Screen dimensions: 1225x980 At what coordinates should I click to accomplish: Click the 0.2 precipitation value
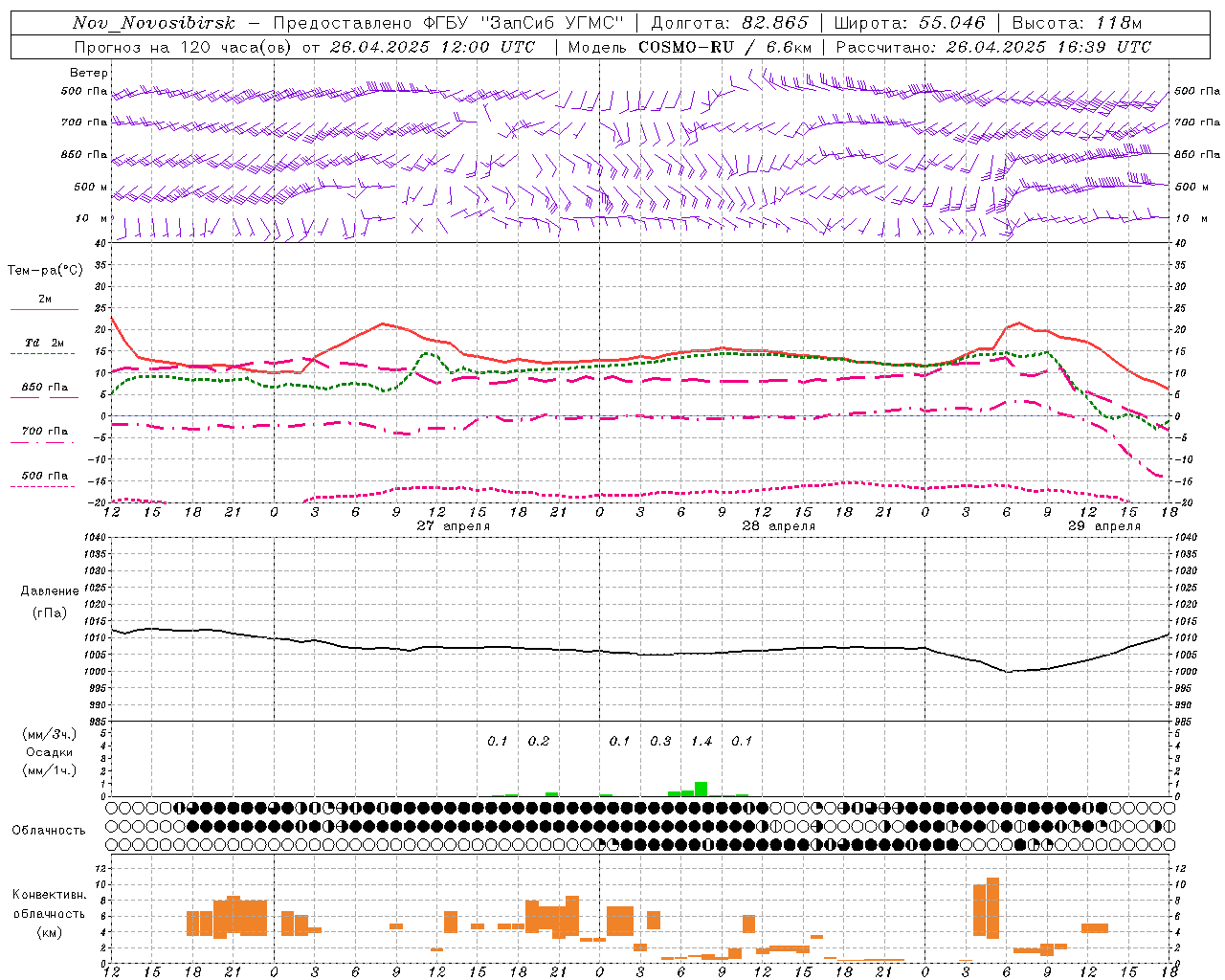click(x=539, y=742)
